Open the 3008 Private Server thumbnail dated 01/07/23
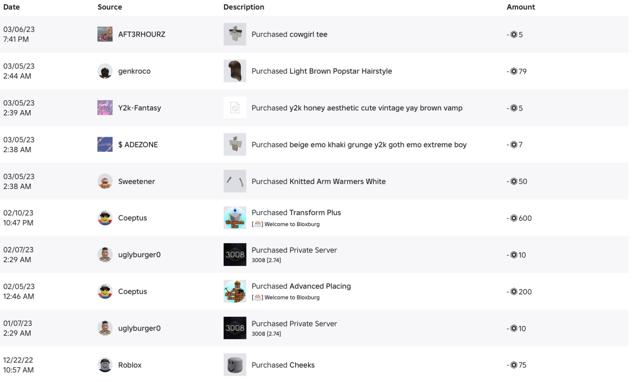 (235, 328)
